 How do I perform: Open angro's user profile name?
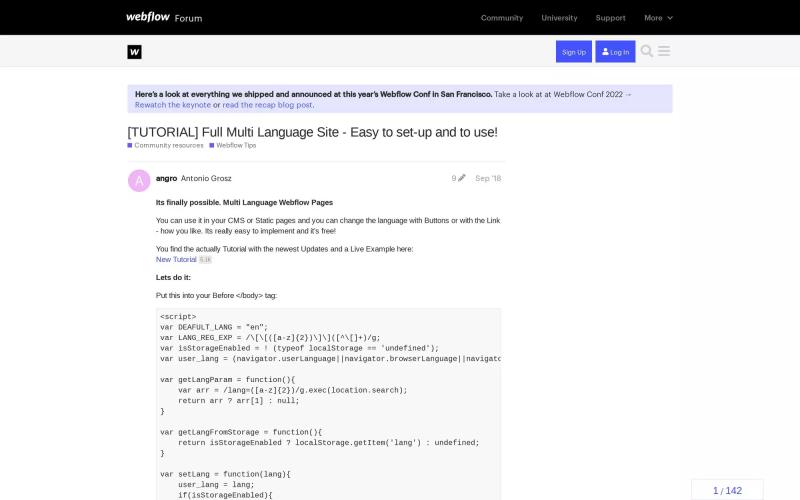coord(166,178)
